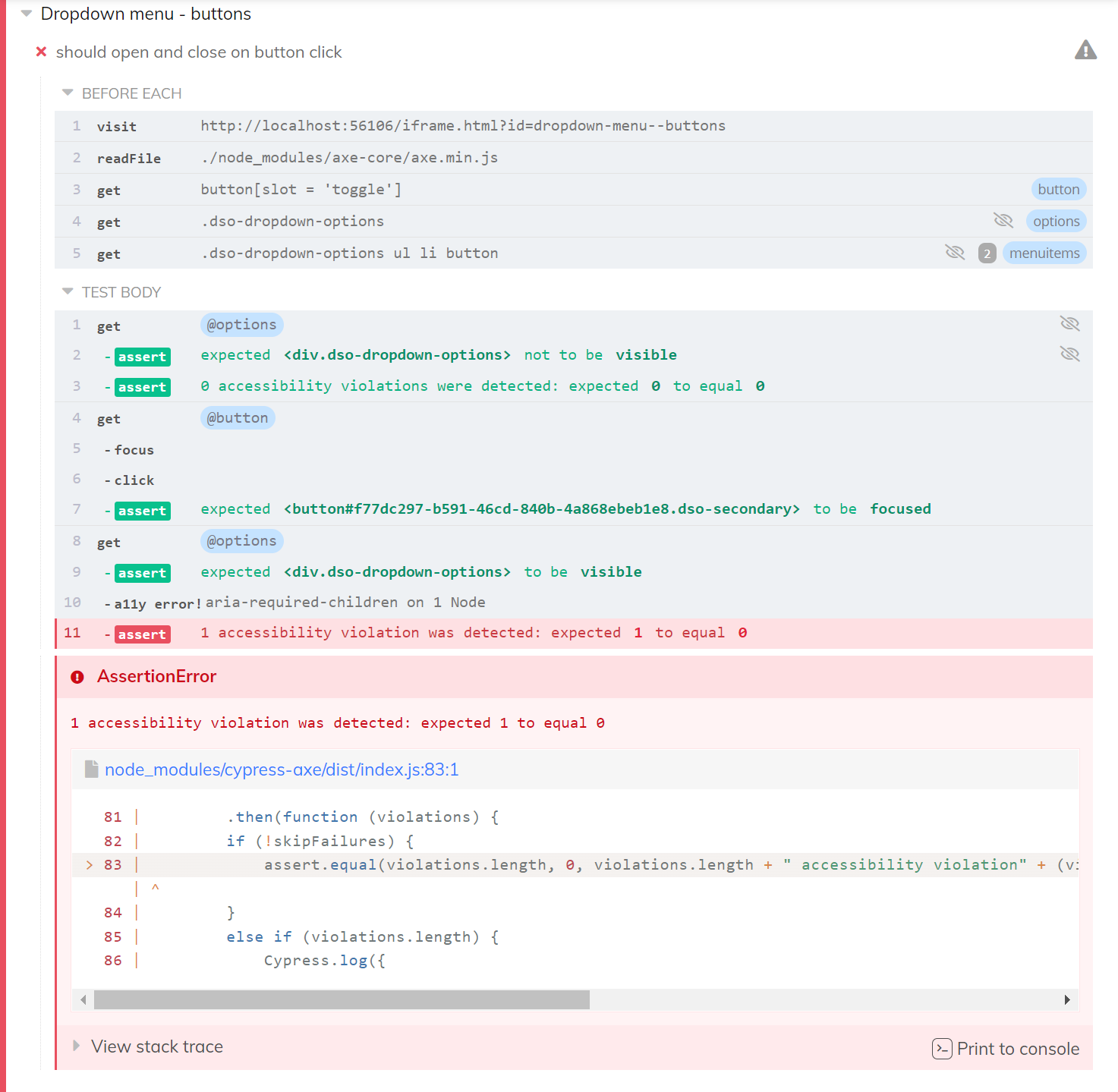
Task: Click the 'should open and close on button click' test title
Action: click(199, 52)
